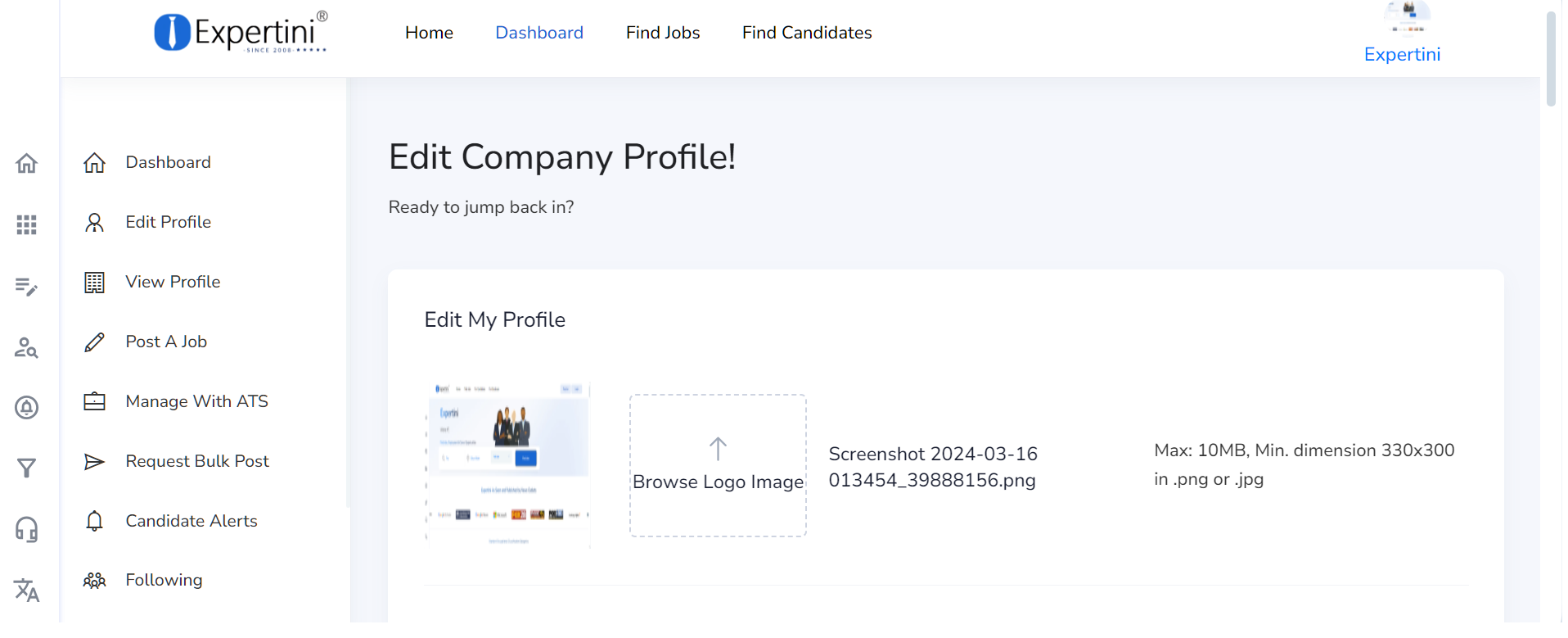
Task: Open Dashboard in the top navigation
Action: tap(539, 33)
